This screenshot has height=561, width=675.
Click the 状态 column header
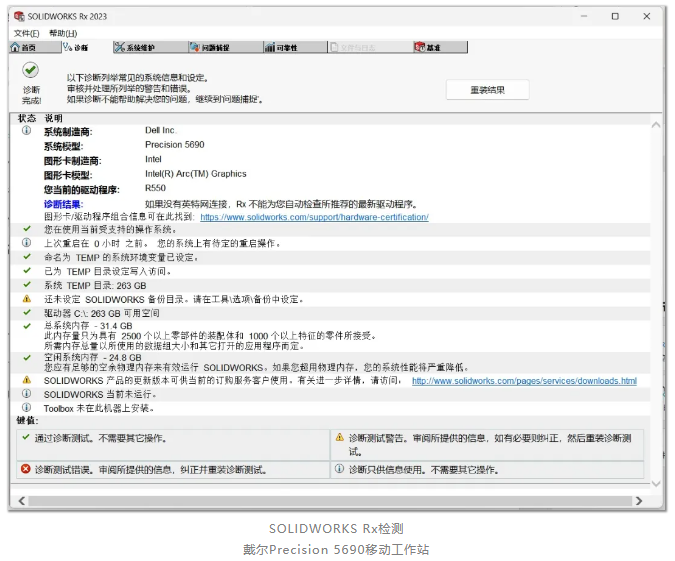[x=27, y=118]
